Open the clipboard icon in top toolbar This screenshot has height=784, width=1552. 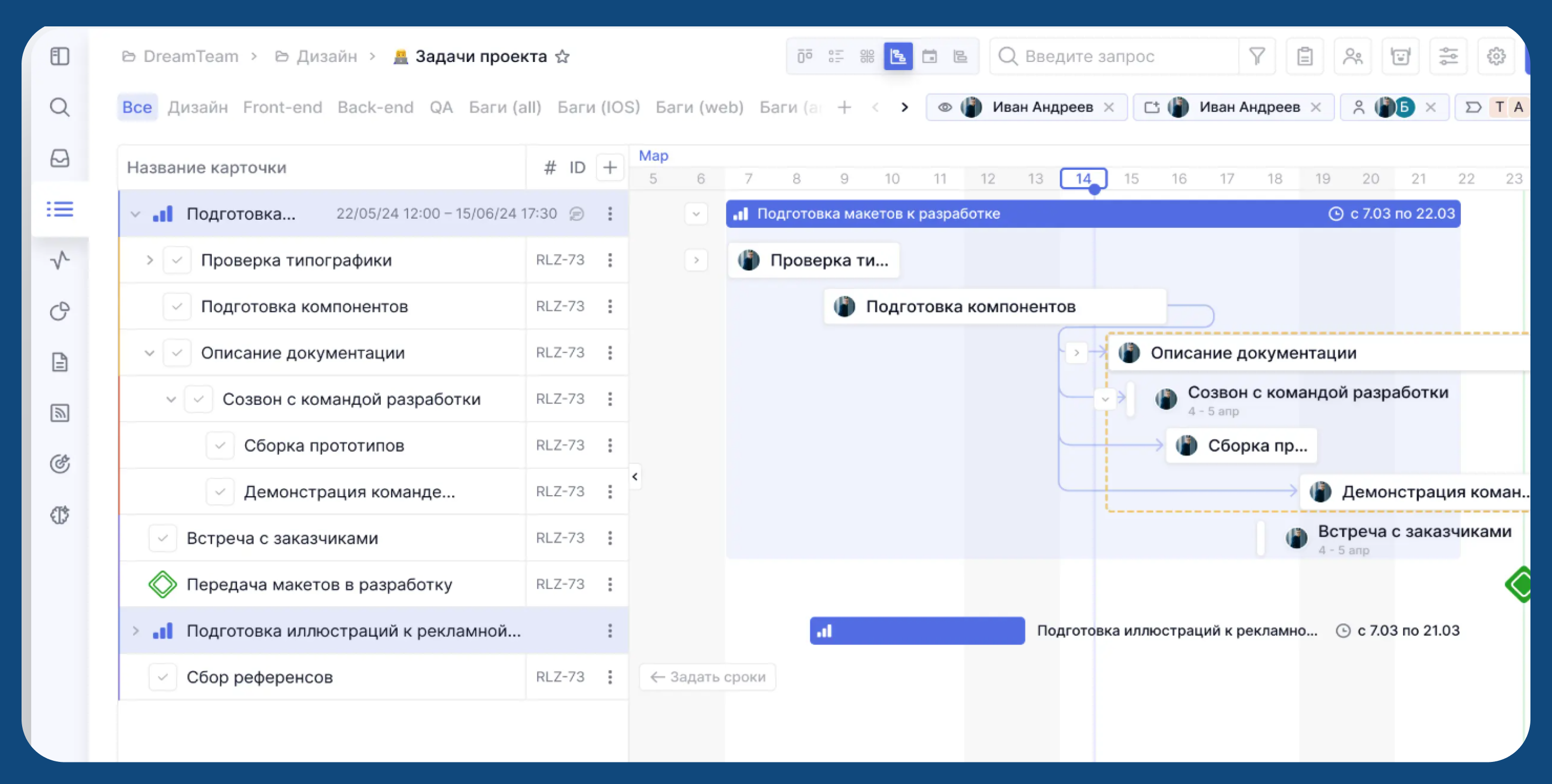click(x=1304, y=57)
